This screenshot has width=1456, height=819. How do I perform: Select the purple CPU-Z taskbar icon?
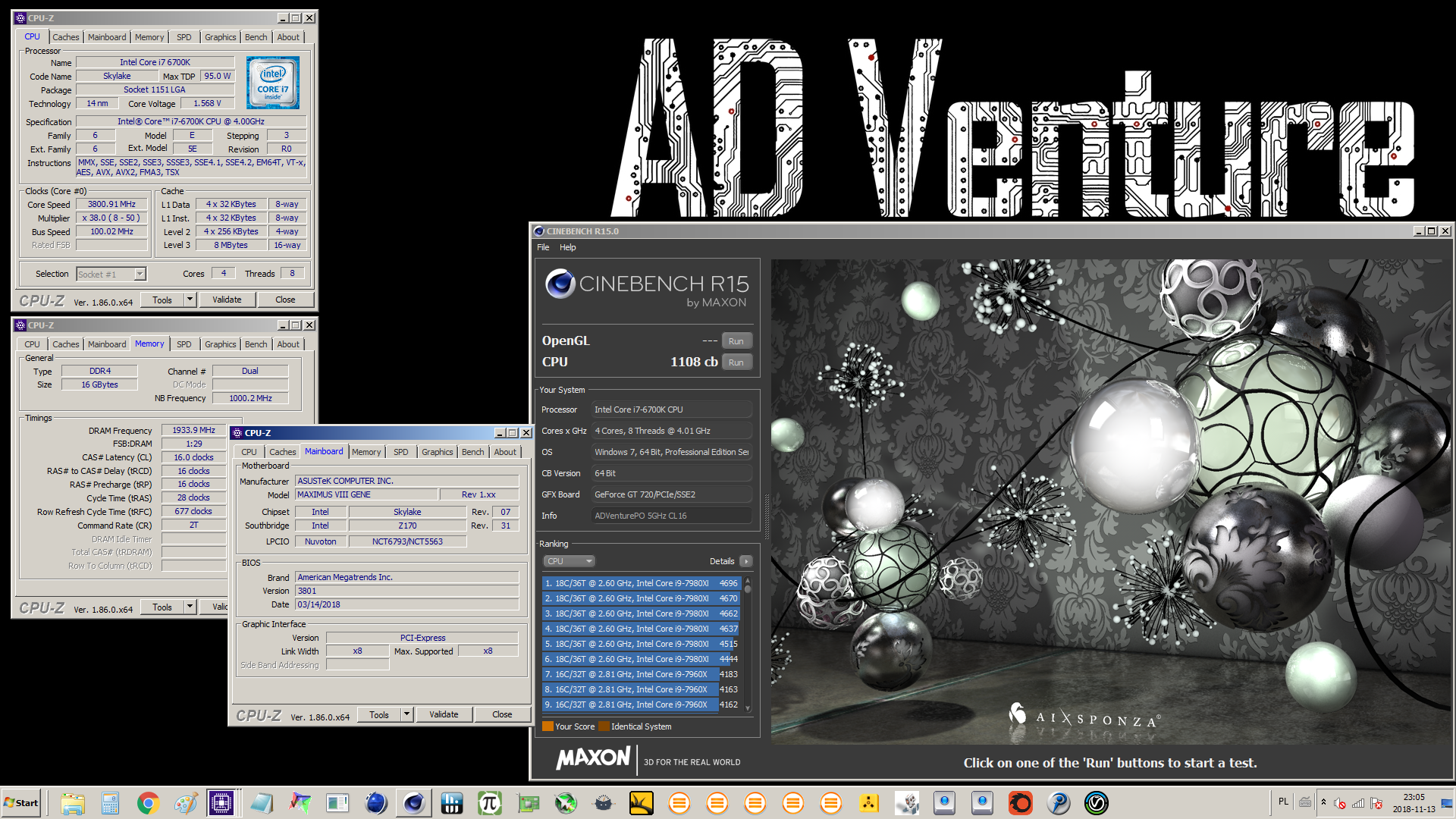click(x=221, y=803)
